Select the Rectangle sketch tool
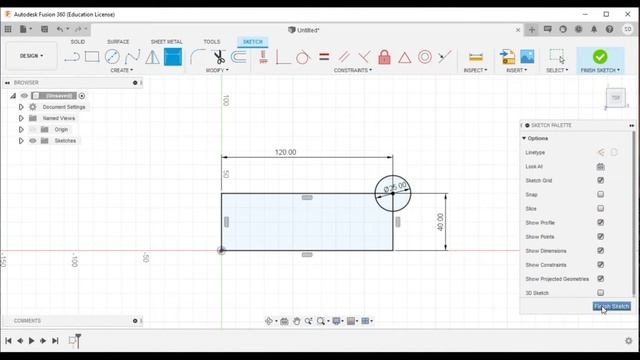The height and width of the screenshot is (360, 640). coord(92,57)
